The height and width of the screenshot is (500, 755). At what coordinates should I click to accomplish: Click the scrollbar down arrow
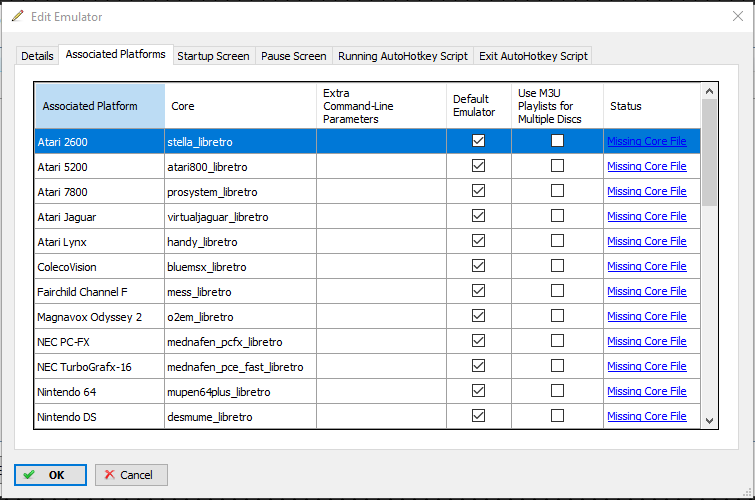click(x=709, y=421)
